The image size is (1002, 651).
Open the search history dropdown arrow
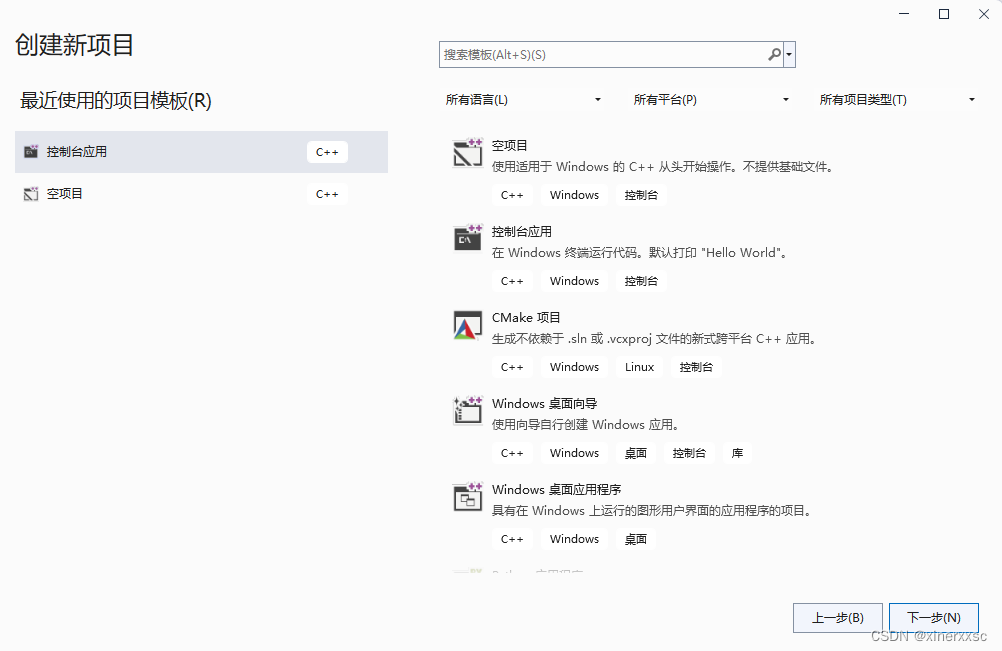pyautogui.click(x=788, y=53)
